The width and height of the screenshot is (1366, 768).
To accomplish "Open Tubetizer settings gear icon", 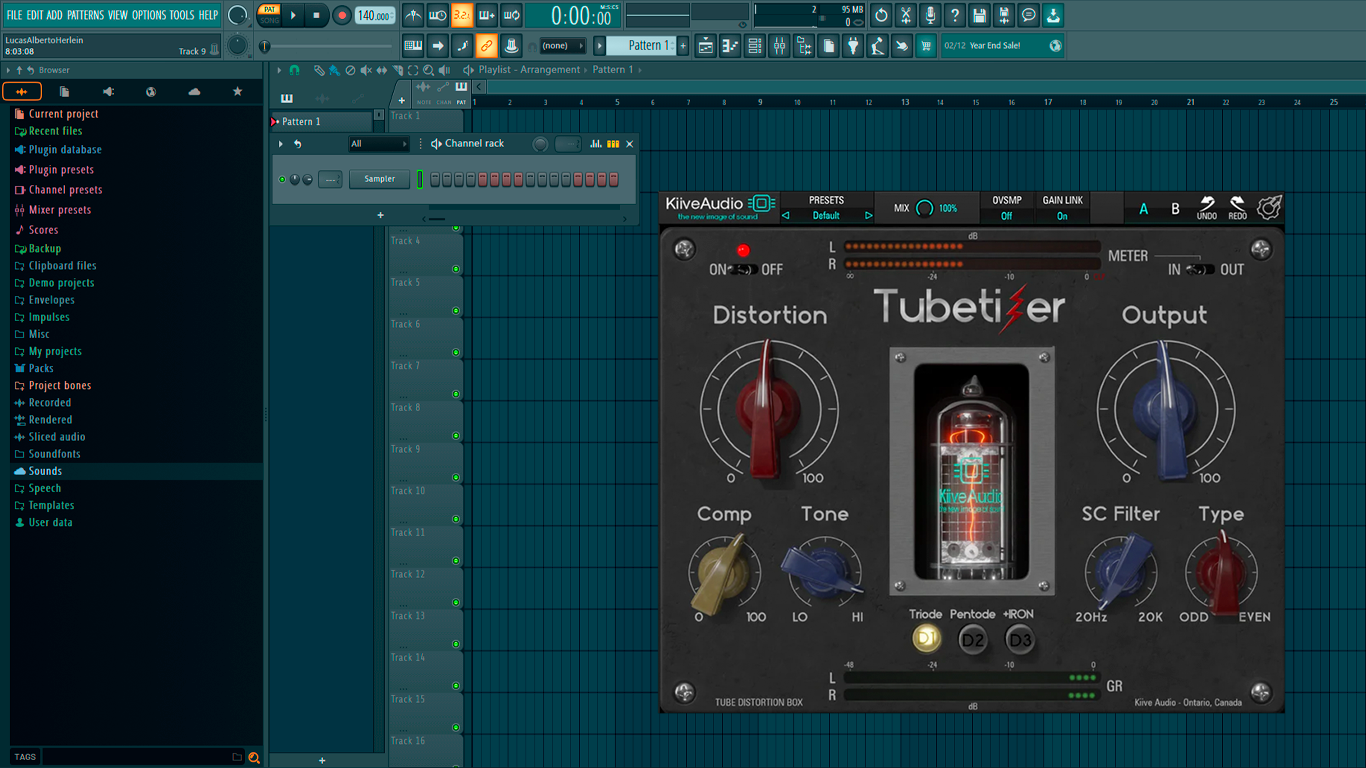I will [1269, 207].
